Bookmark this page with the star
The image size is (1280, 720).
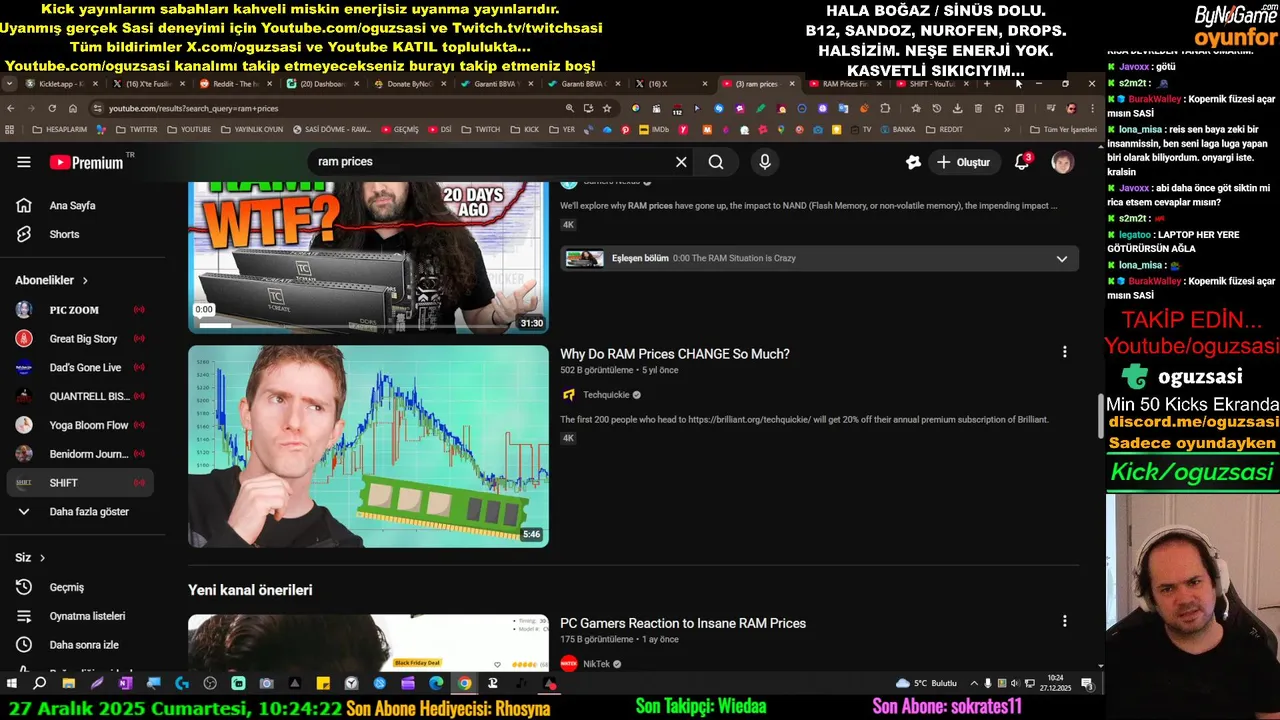coord(606,108)
